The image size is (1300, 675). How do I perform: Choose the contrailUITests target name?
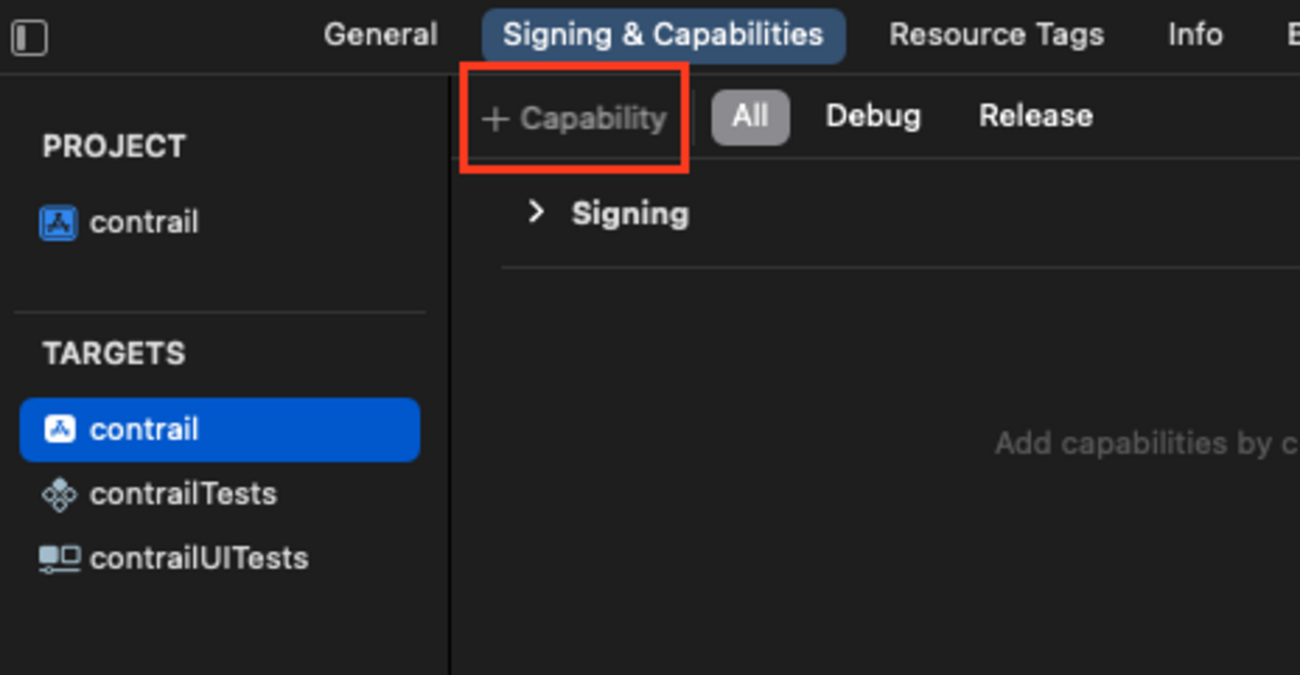[x=199, y=558]
